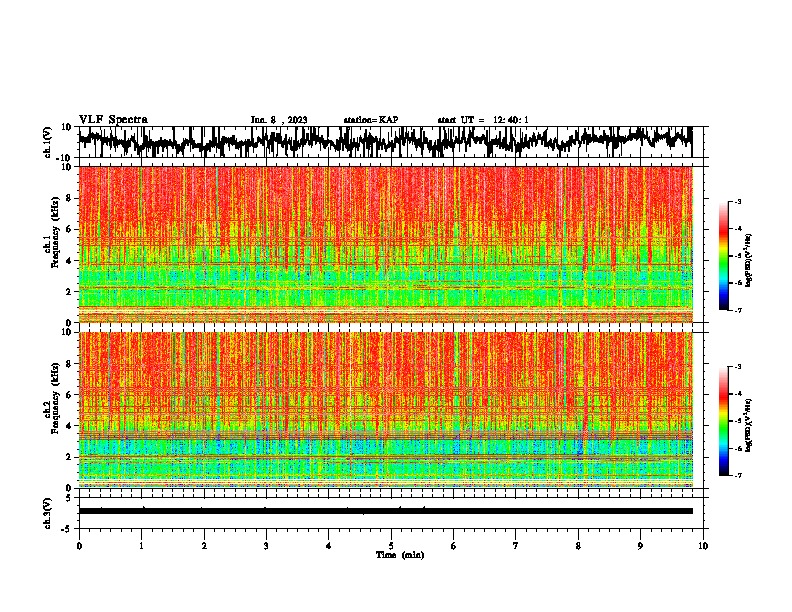The height and width of the screenshot is (612, 792).
Task: Click the "7" minute tick label on time axis
Action: [x=516, y=546]
